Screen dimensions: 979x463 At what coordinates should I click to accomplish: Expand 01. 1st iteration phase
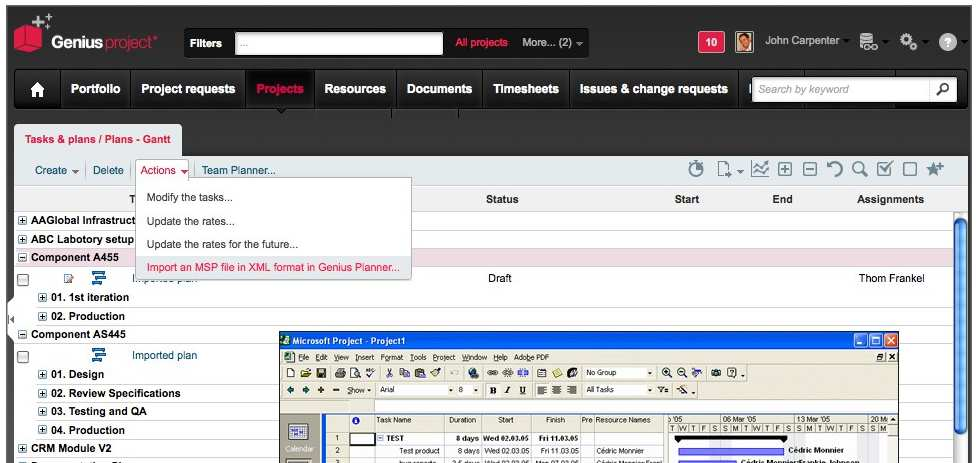[42, 298]
